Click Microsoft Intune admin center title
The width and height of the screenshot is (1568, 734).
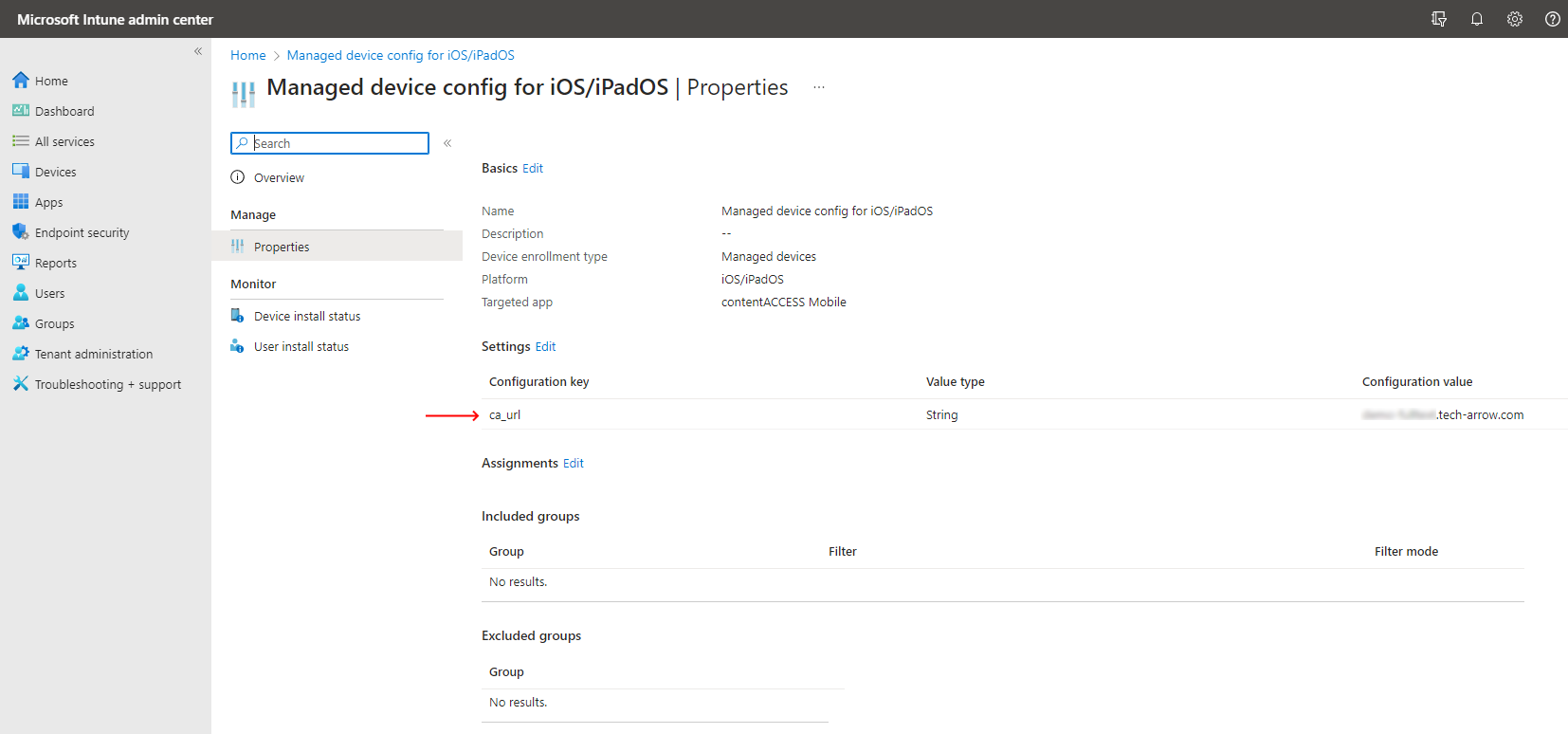click(x=115, y=19)
